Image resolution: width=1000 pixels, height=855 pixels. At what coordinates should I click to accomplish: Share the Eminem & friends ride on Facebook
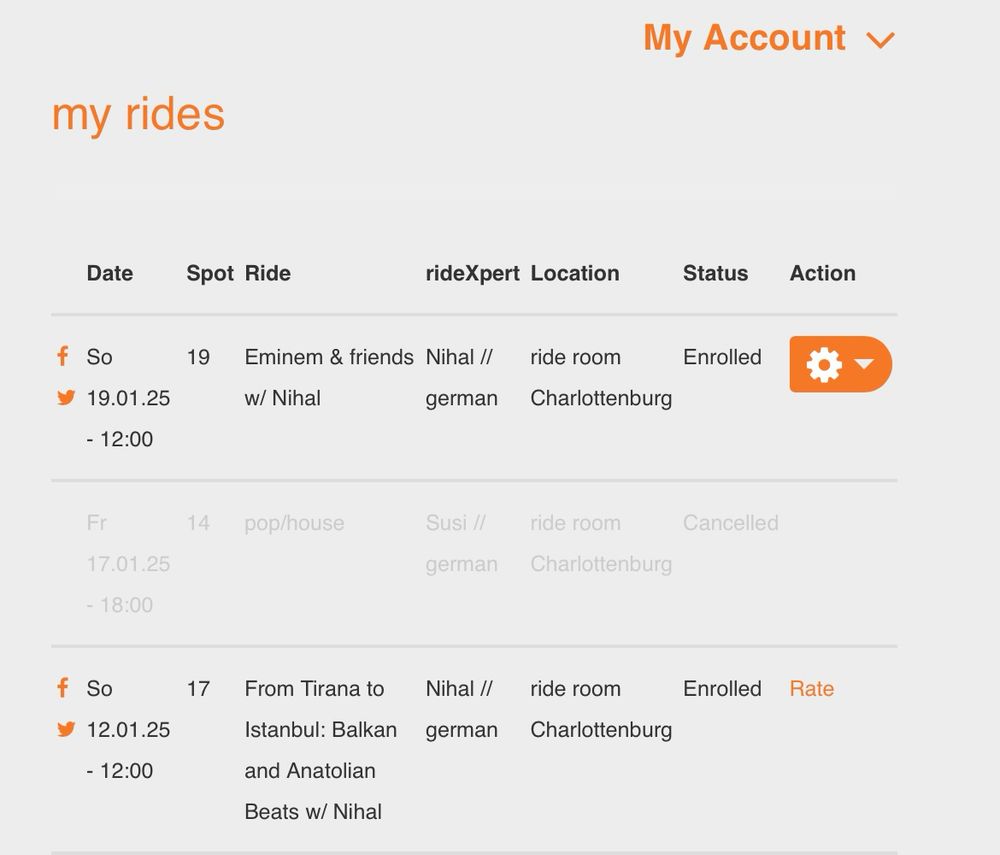pos(62,356)
